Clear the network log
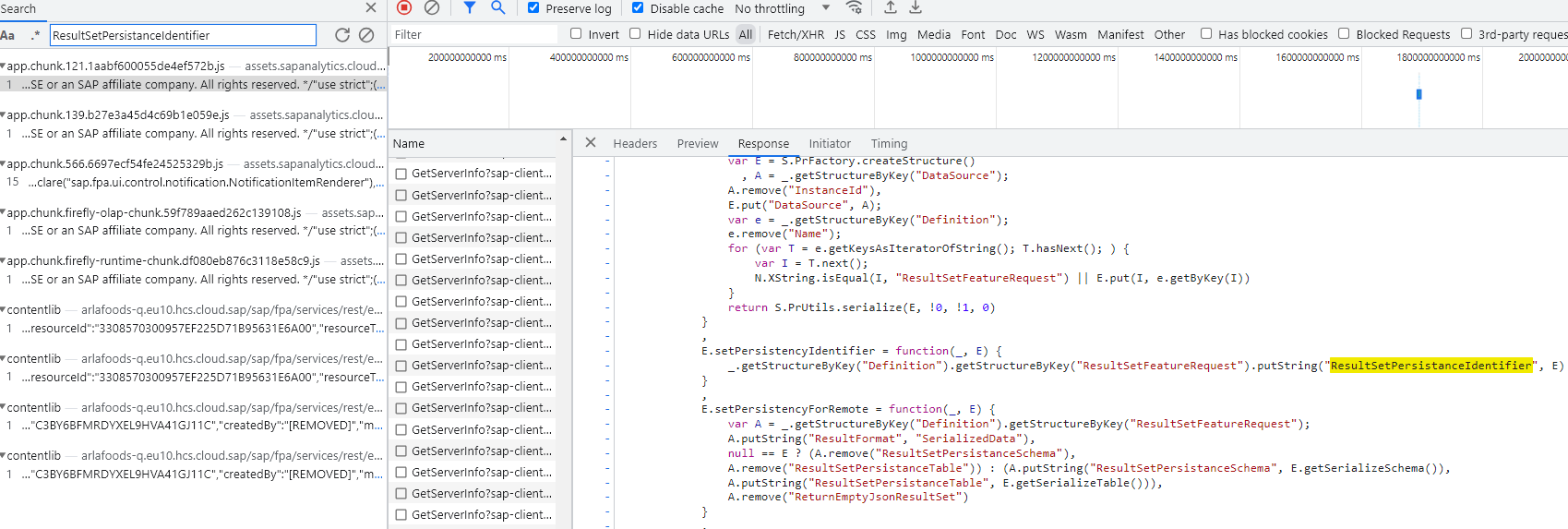The width and height of the screenshot is (1568, 529). coord(432,7)
